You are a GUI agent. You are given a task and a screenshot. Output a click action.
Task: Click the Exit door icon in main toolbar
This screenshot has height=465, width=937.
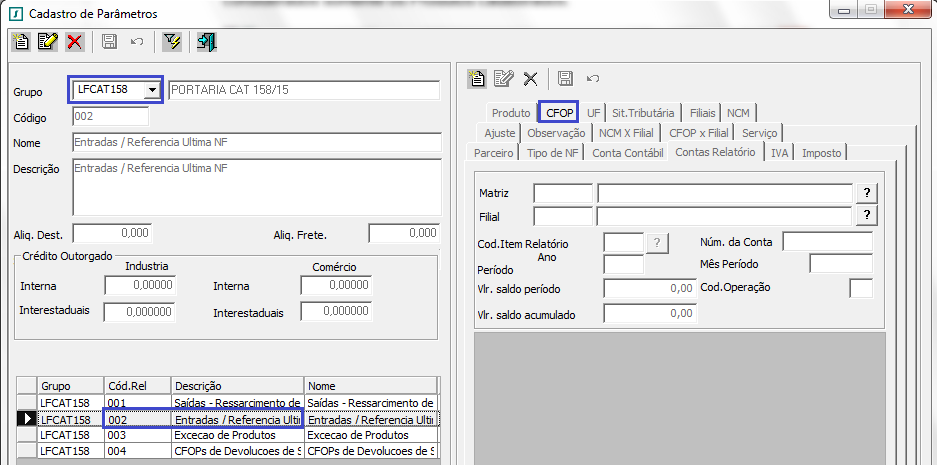click(207, 42)
